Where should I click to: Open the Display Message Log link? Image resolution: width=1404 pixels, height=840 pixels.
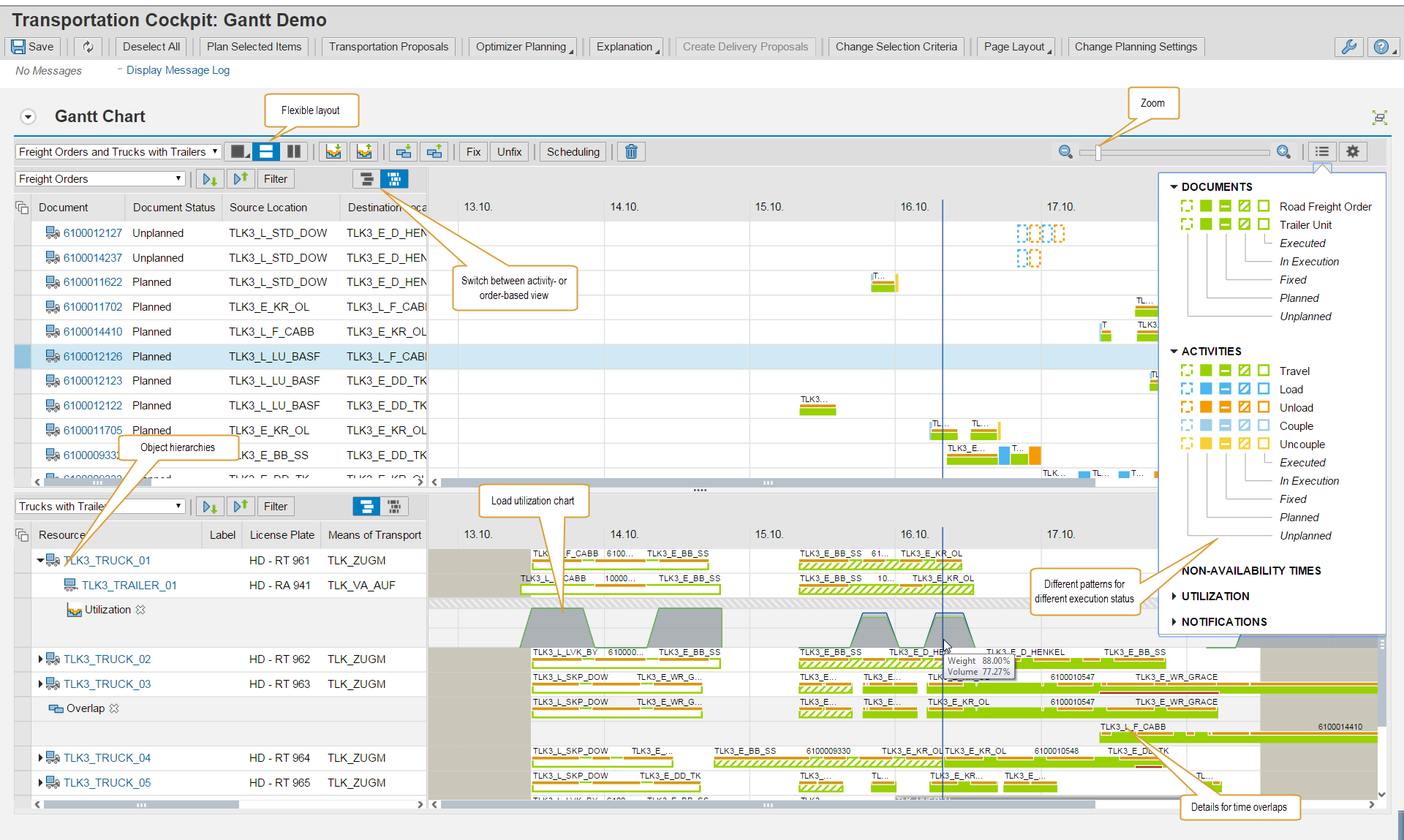point(177,70)
